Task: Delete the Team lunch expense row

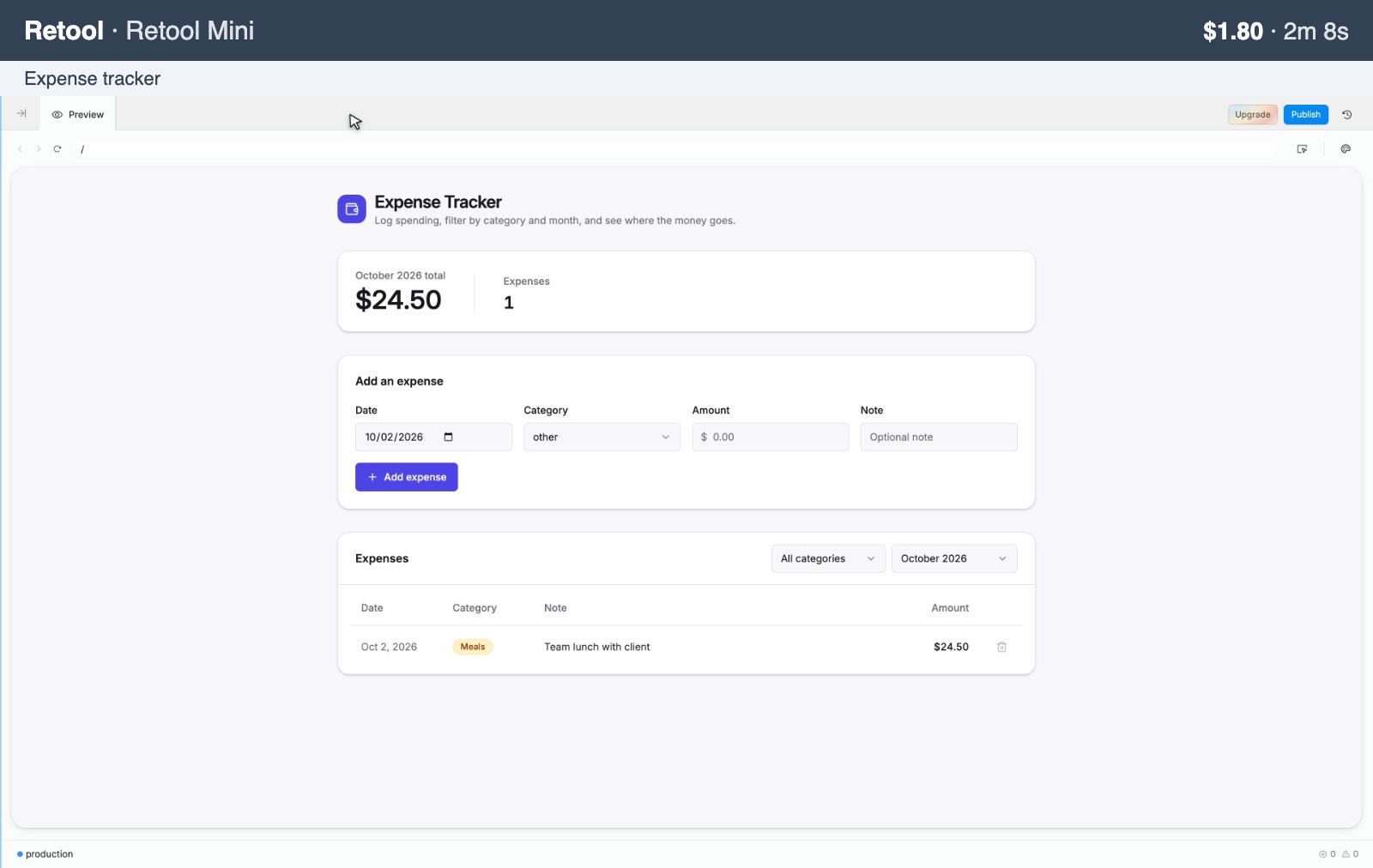Action: point(1001,647)
